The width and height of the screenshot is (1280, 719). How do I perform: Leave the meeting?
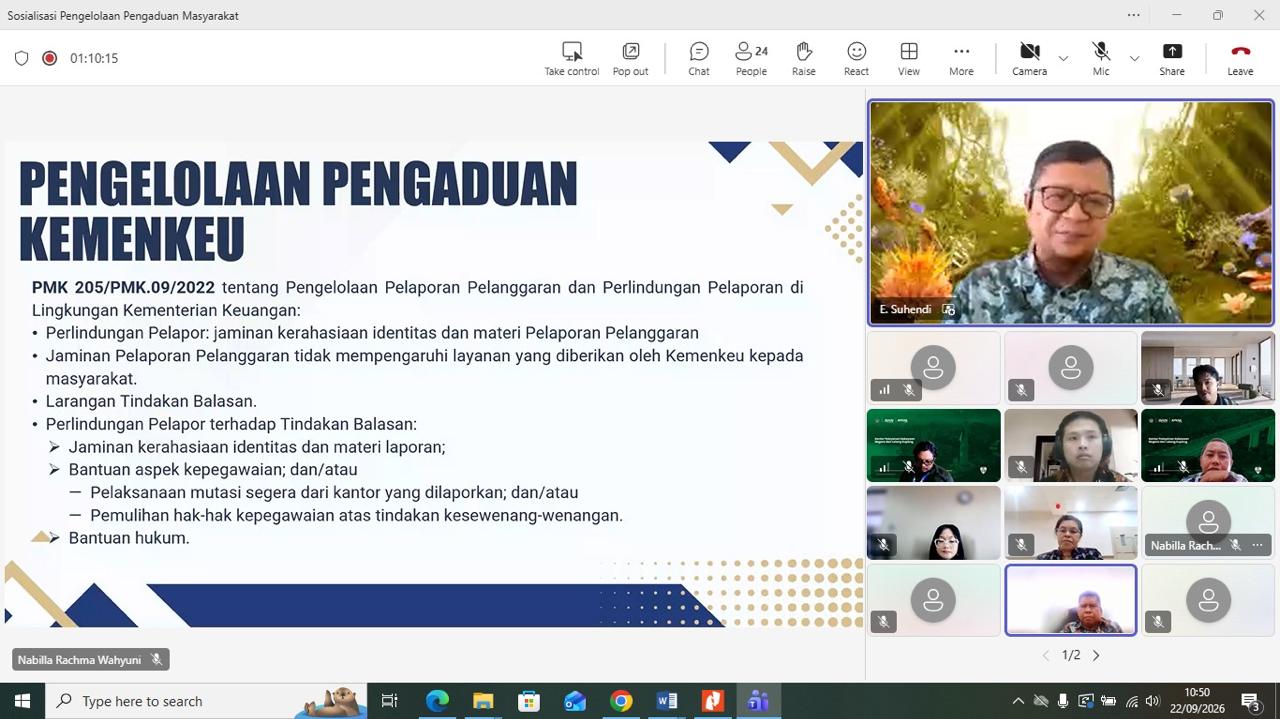1240,58
